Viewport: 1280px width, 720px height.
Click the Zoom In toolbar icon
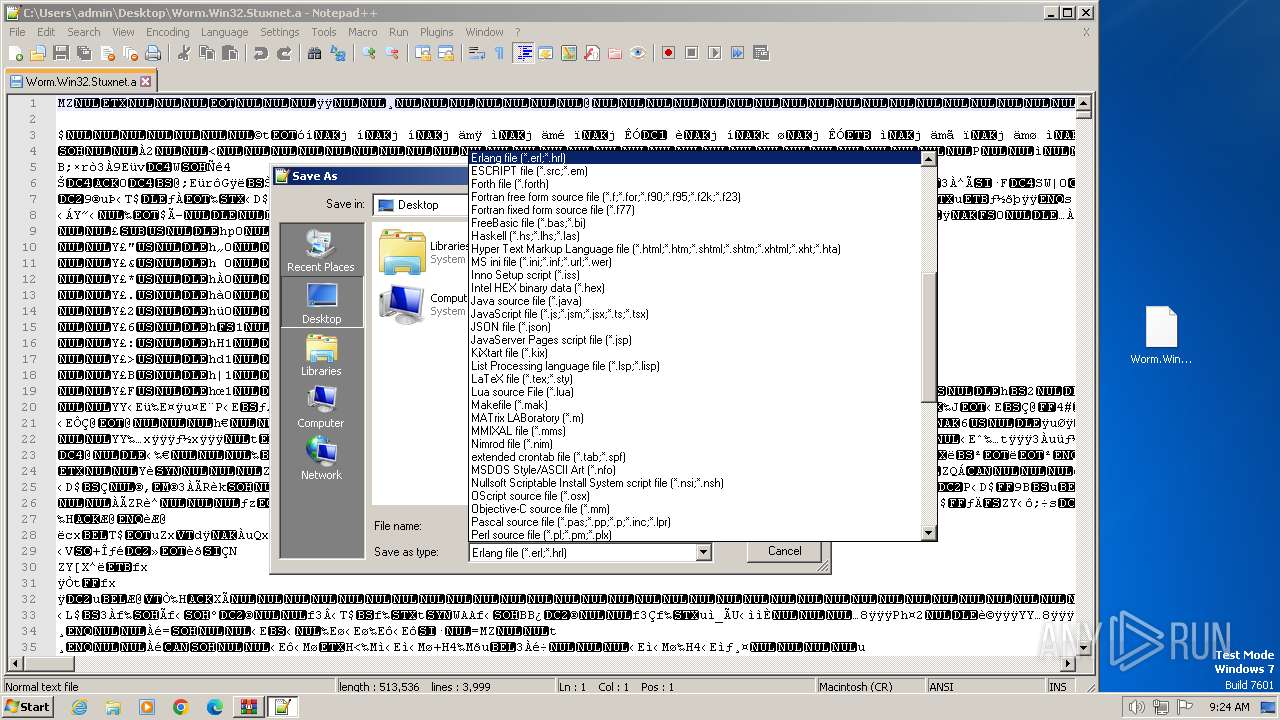(370, 53)
